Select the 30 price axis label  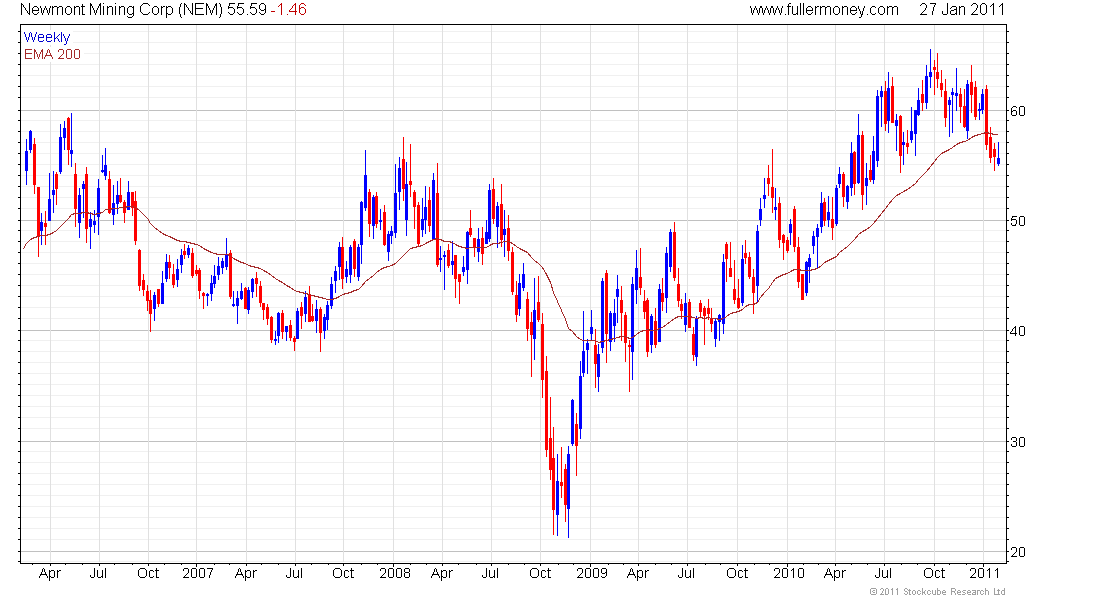(1017, 442)
